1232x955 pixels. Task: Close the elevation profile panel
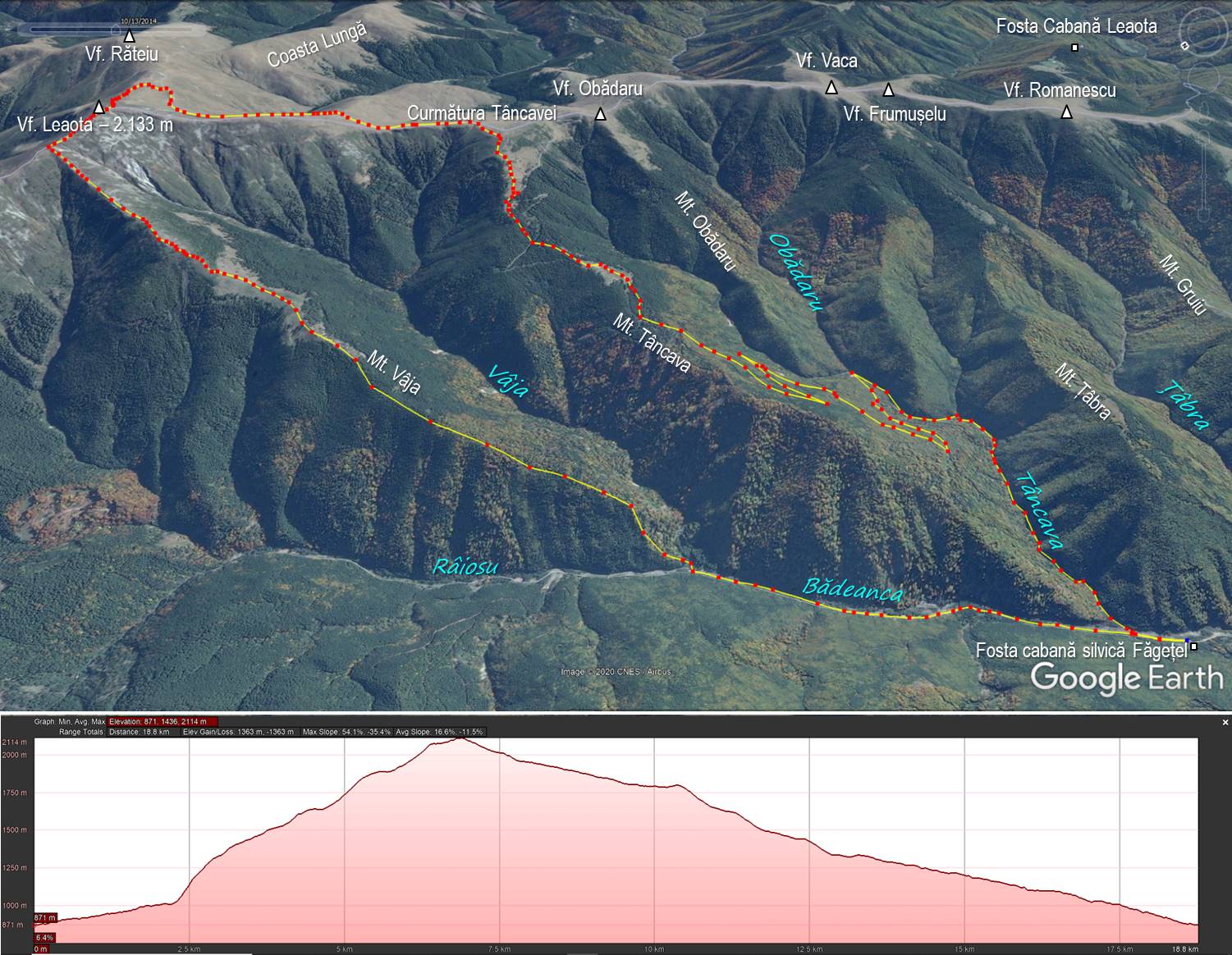click(x=1225, y=723)
